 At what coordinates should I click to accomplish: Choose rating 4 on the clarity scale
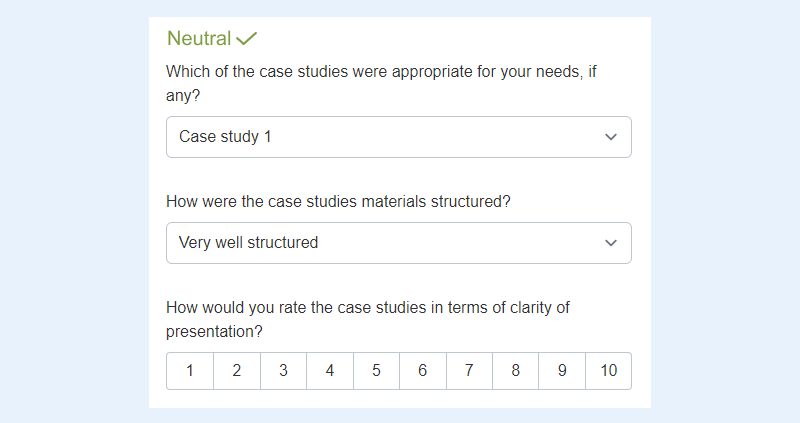(x=330, y=371)
